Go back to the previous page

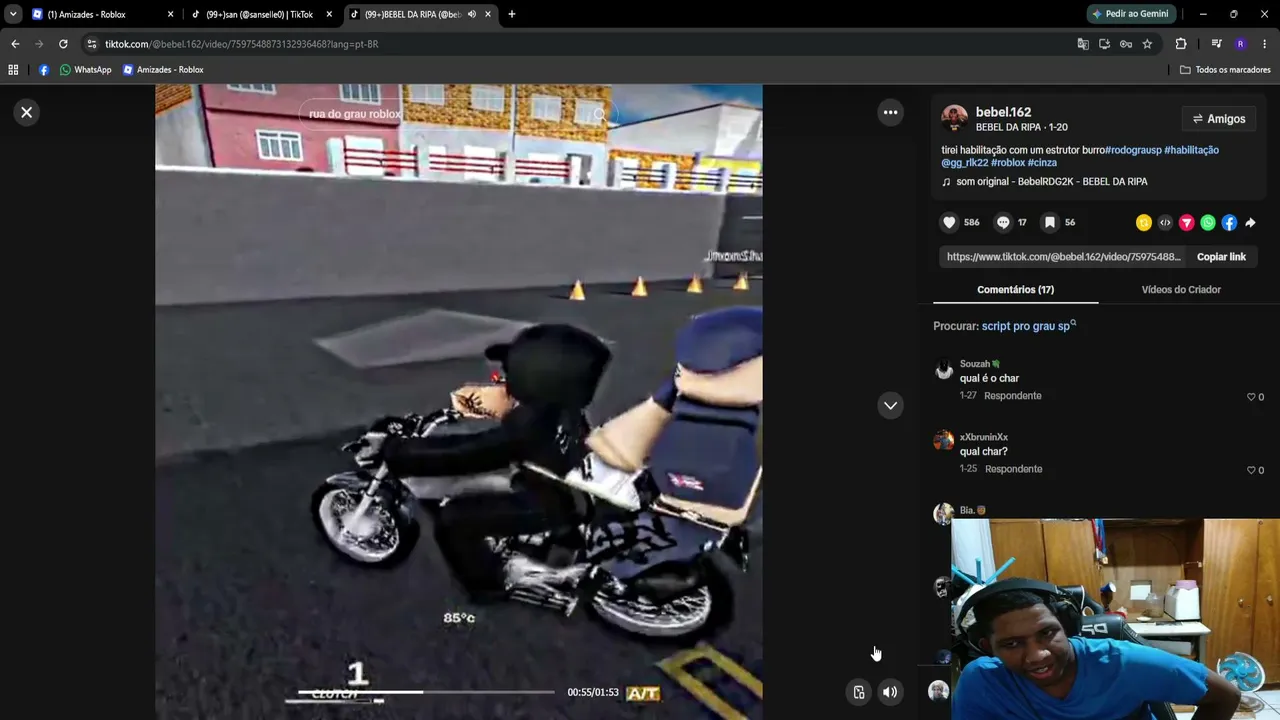(x=15, y=44)
